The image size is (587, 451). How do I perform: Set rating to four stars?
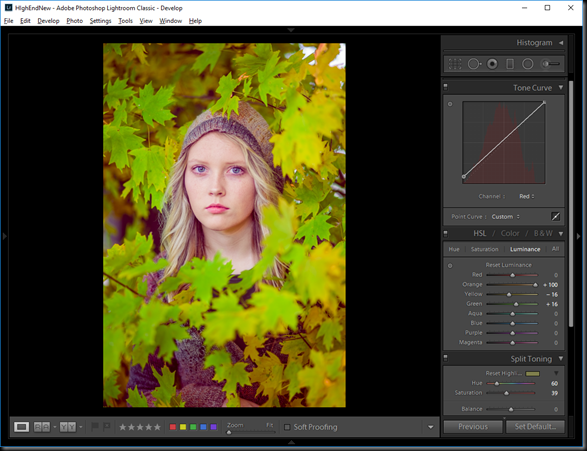click(x=149, y=427)
